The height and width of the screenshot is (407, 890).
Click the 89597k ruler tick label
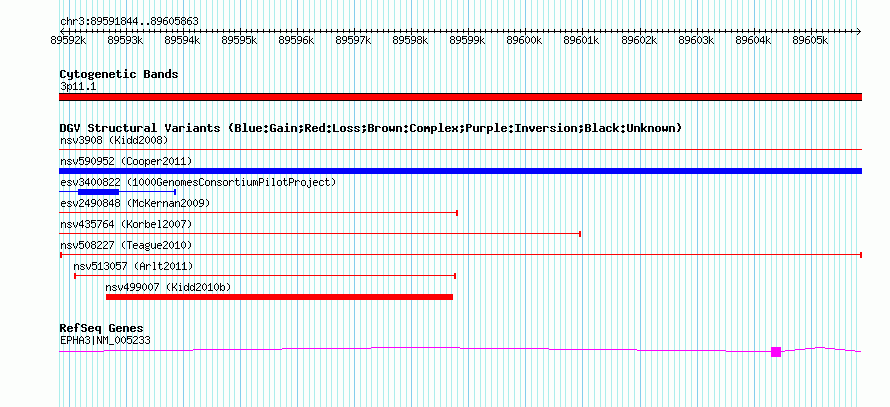click(x=354, y=40)
